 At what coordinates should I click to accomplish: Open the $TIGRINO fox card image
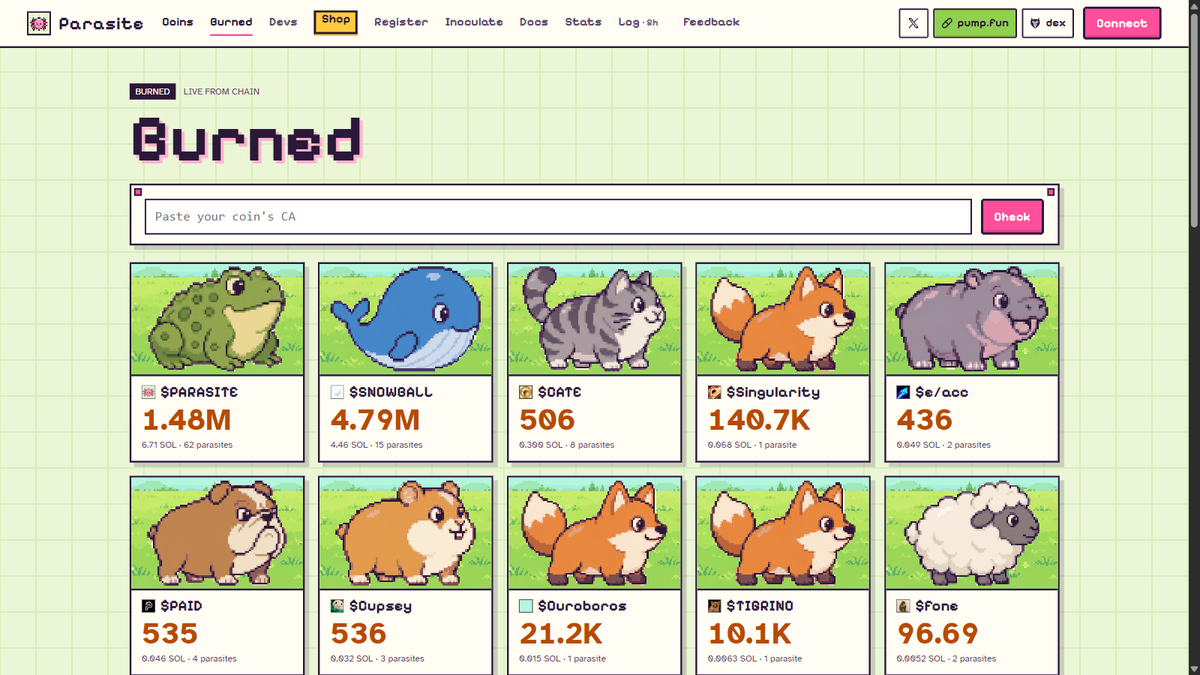pos(783,533)
